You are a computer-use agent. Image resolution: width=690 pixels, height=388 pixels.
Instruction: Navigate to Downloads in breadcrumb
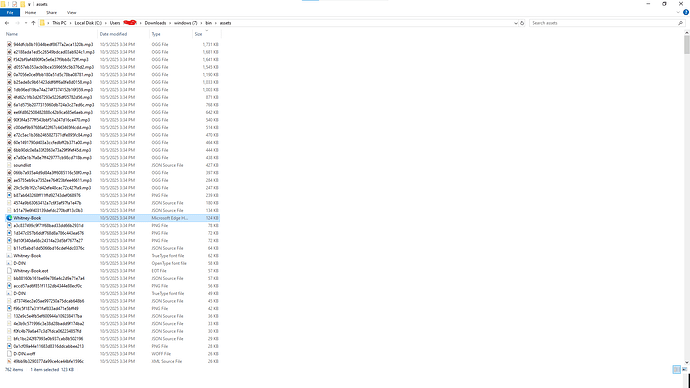155,23
